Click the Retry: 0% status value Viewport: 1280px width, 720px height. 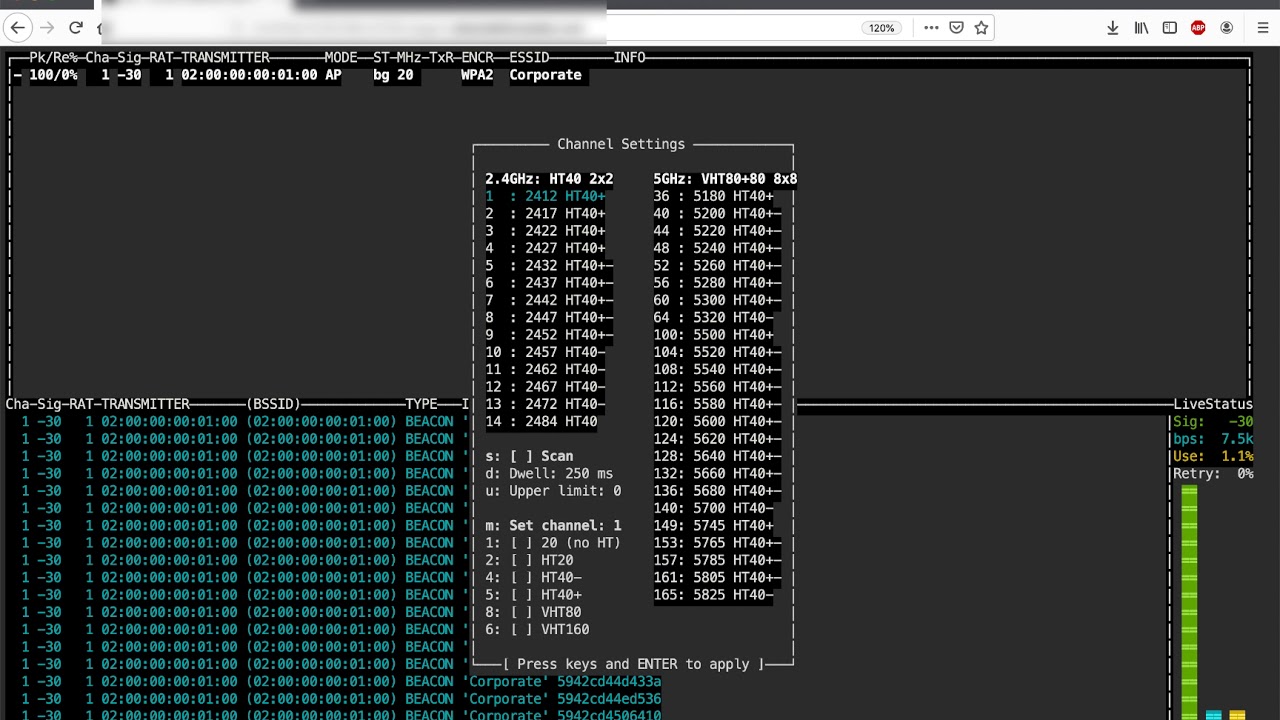point(1213,473)
